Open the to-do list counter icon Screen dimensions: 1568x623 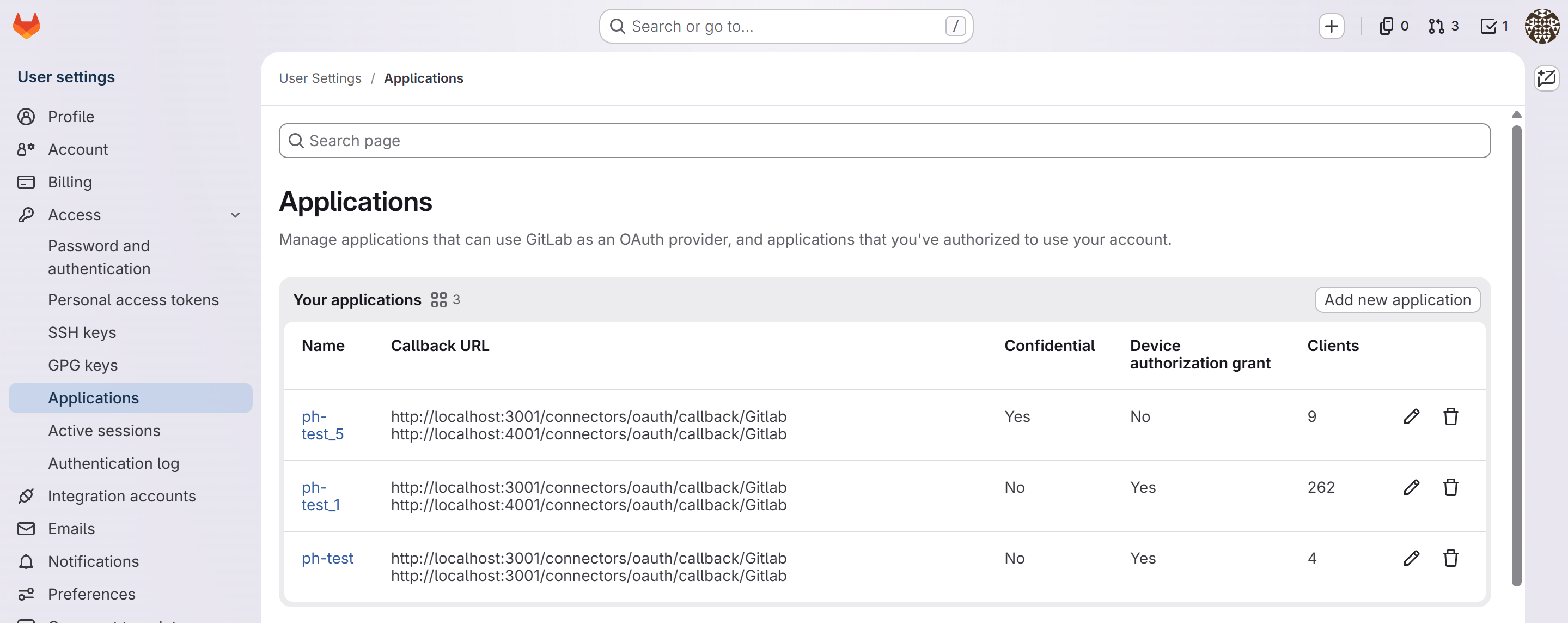coord(1494,26)
